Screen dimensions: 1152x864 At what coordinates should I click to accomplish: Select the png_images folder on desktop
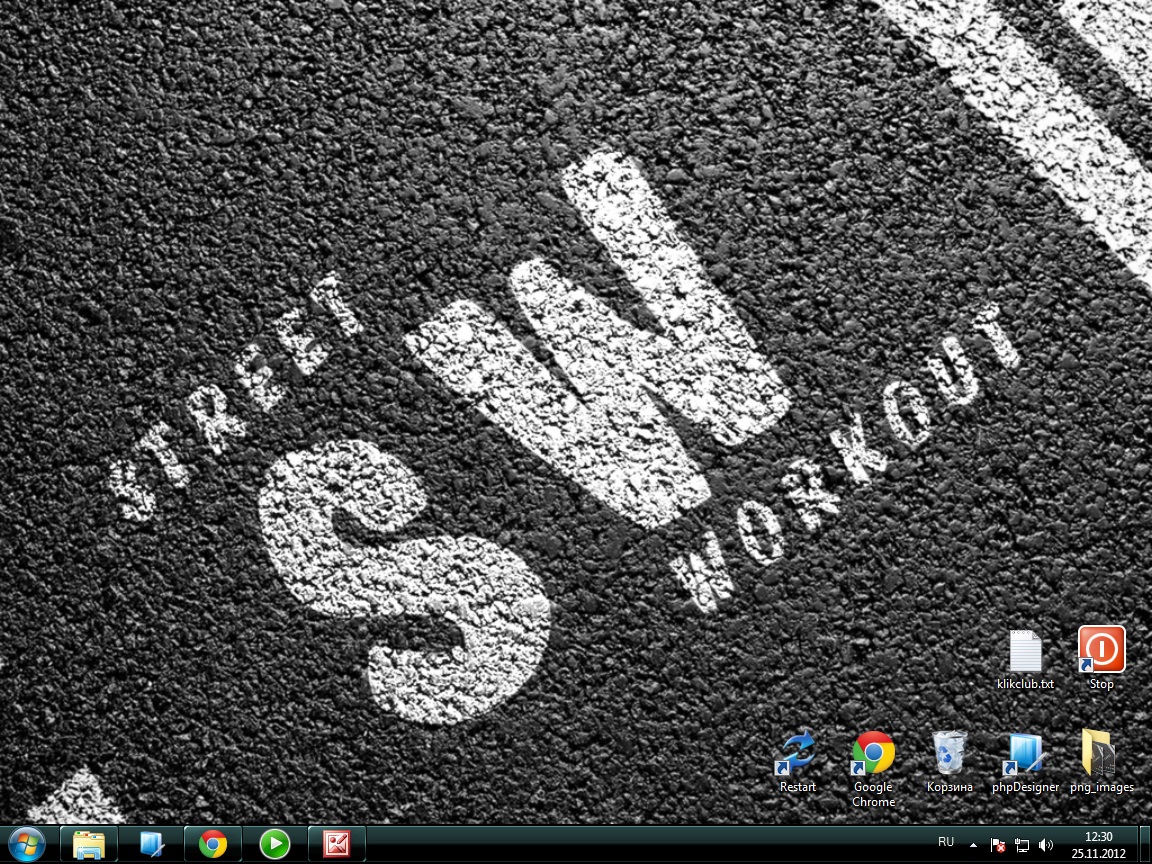pyautogui.click(x=1100, y=755)
